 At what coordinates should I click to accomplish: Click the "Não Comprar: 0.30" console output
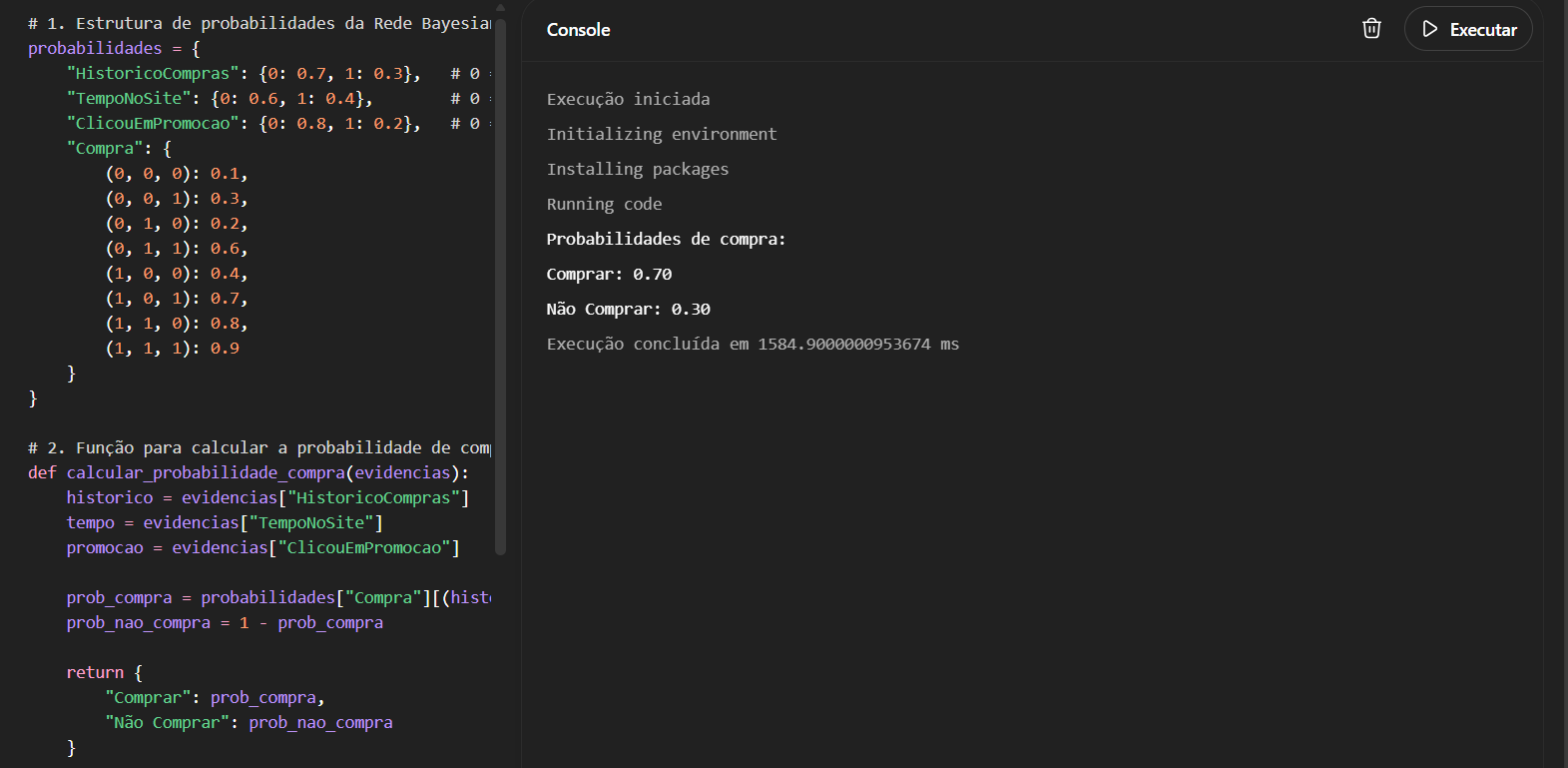pos(628,310)
